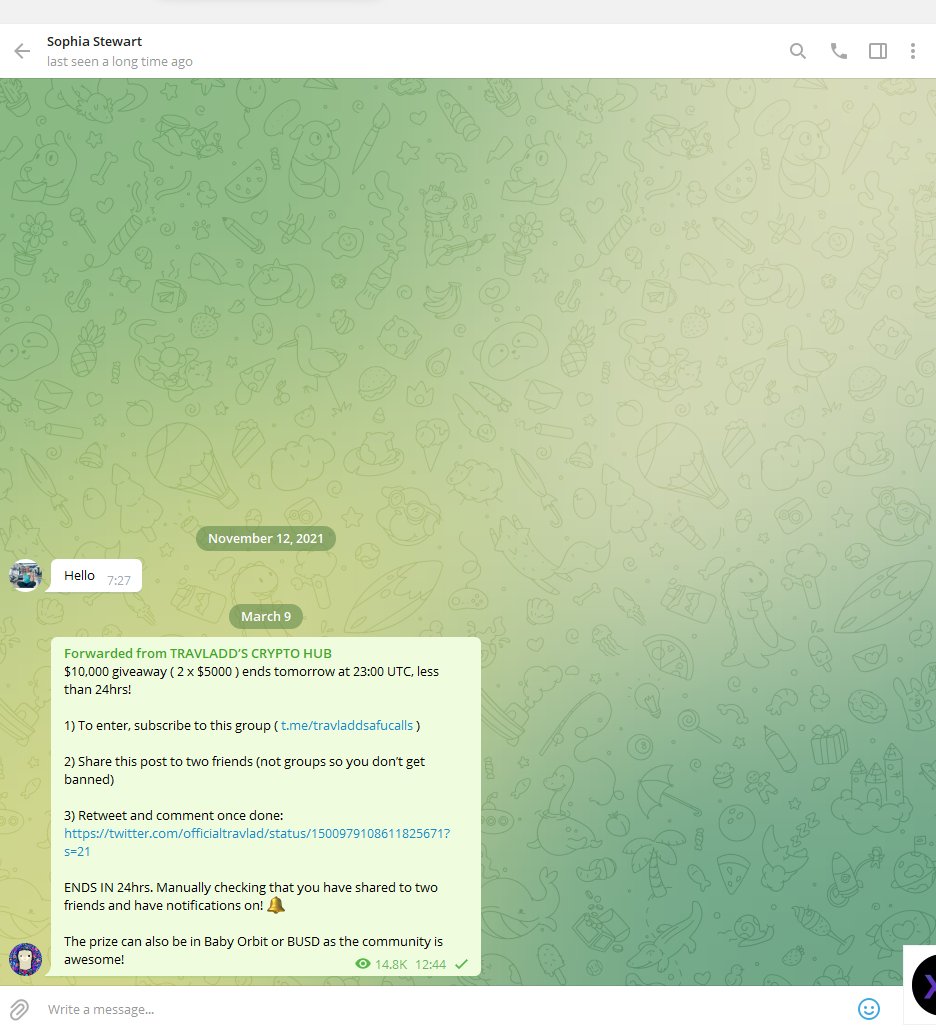Click the 14.8K views eye icon

(362, 964)
